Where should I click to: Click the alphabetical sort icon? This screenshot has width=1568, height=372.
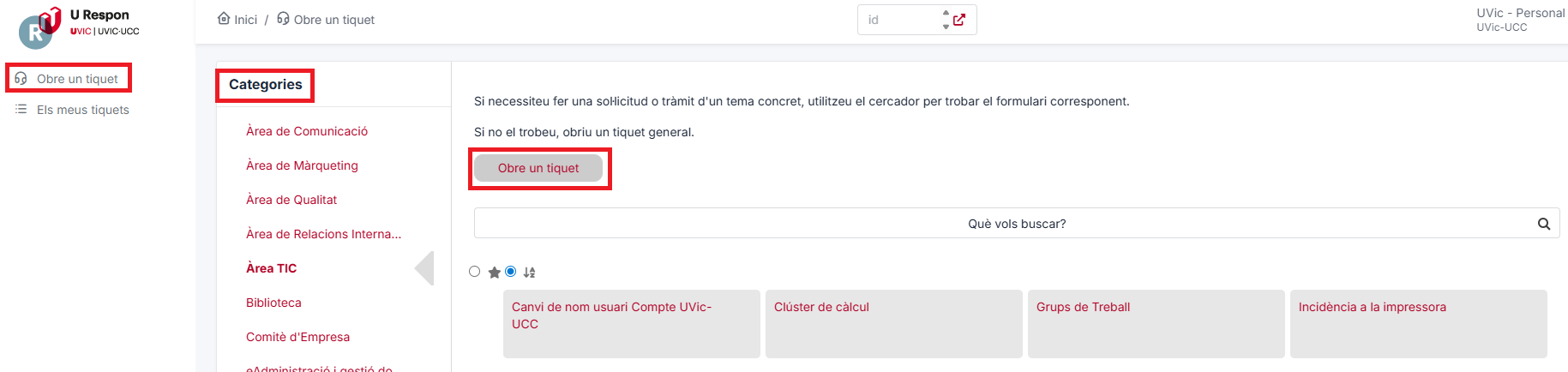(x=530, y=273)
